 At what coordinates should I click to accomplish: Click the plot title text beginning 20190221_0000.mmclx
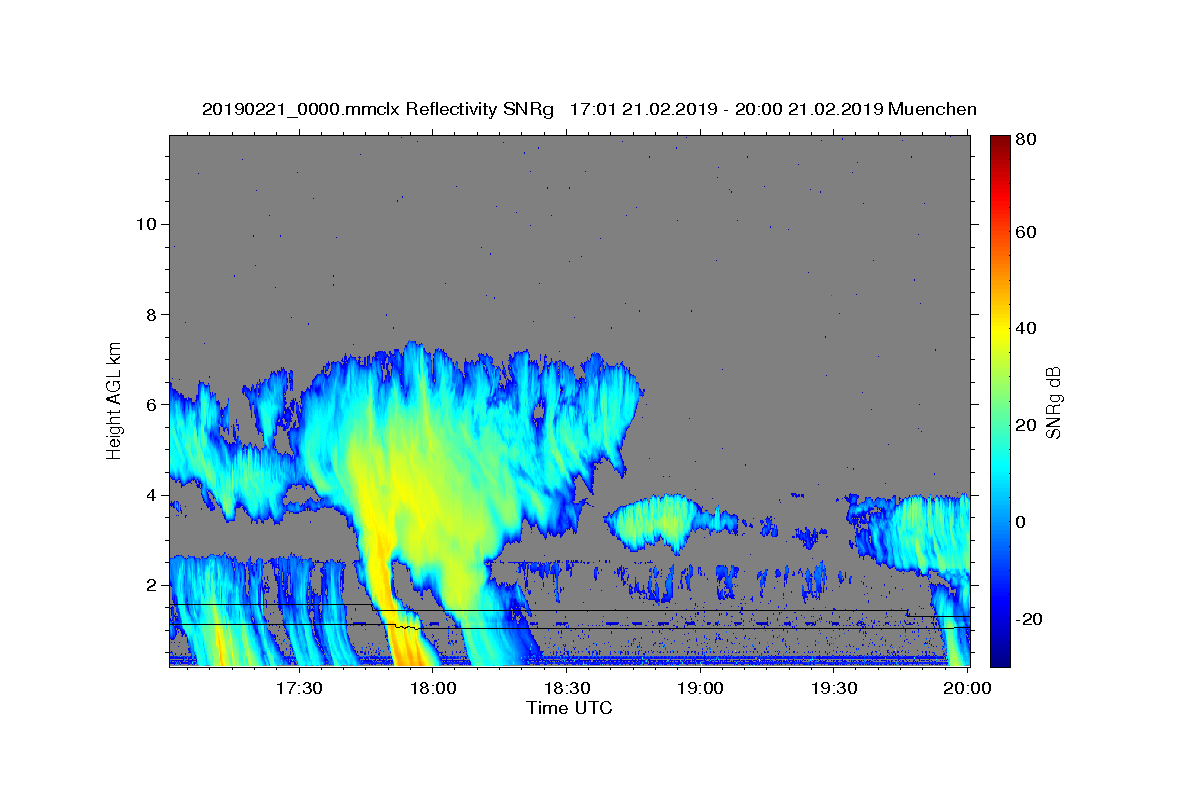(x=589, y=109)
